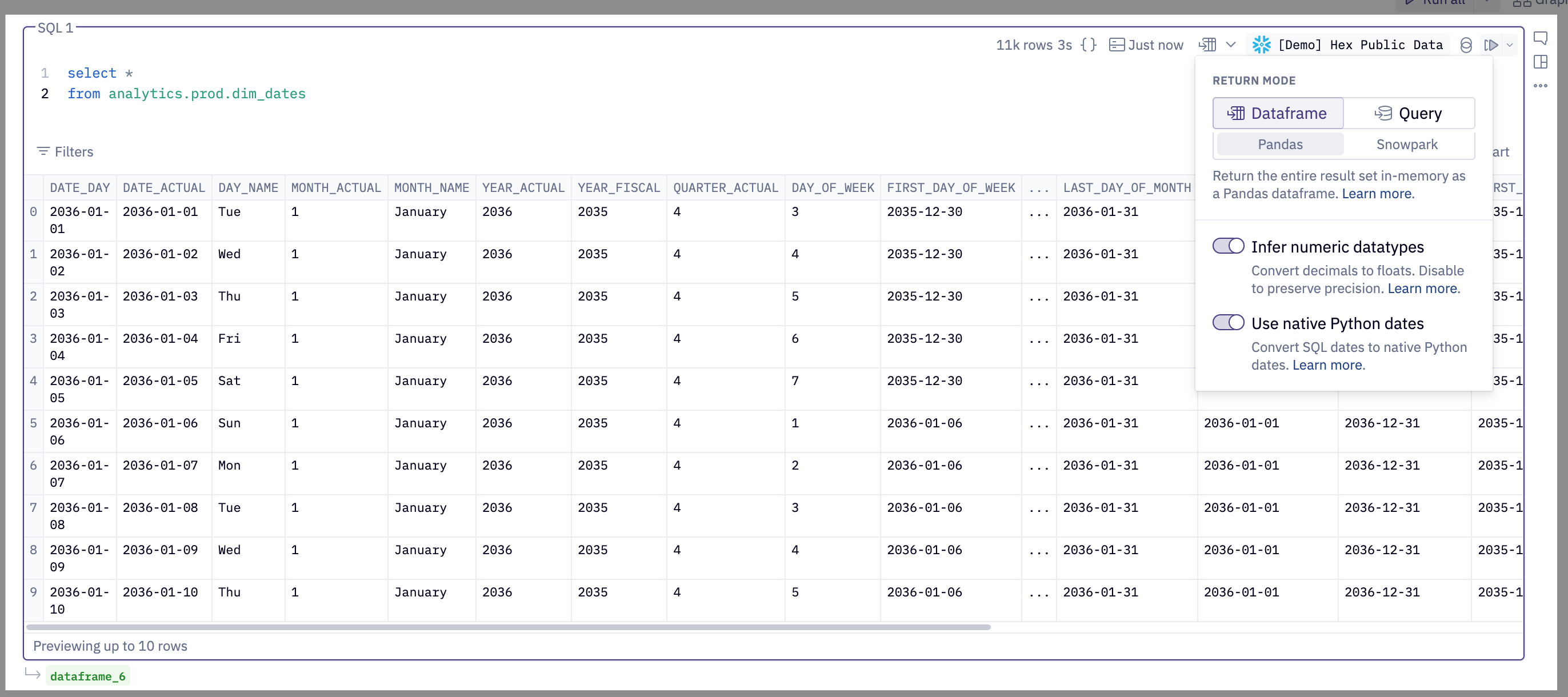Switch return dataframe type to Snowpark
The height and width of the screenshot is (697, 1568).
click(1407, 145)
